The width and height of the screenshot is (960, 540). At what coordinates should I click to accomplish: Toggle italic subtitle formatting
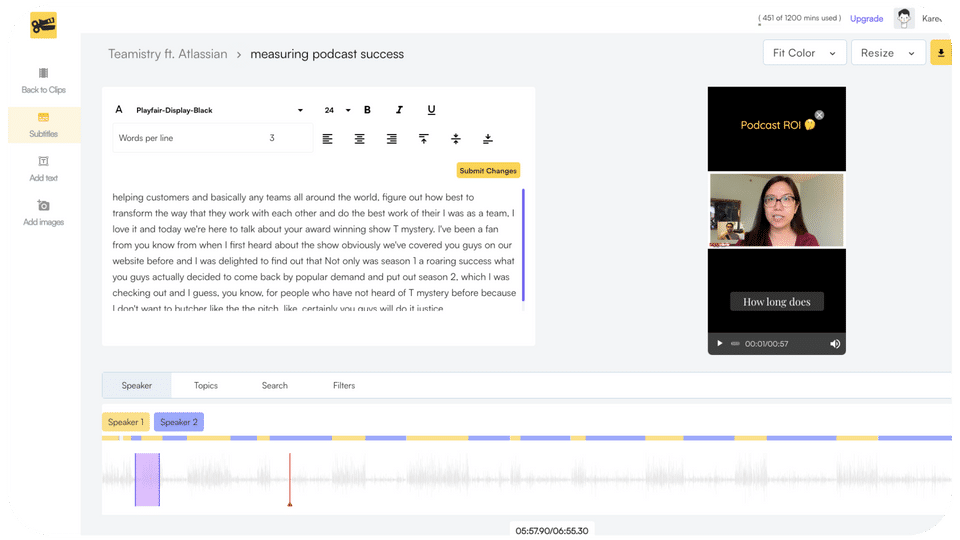coord(399,110)
